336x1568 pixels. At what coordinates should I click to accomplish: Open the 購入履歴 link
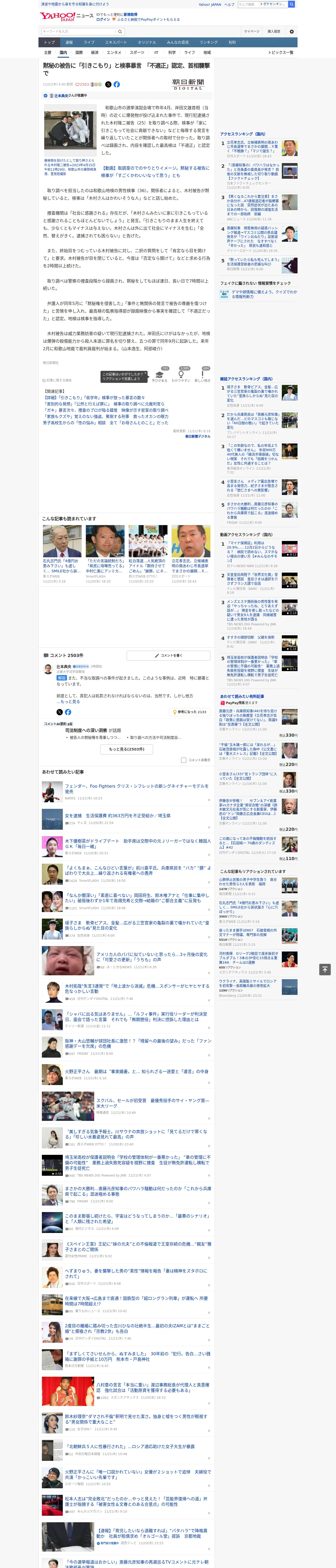tap(274, 31)
